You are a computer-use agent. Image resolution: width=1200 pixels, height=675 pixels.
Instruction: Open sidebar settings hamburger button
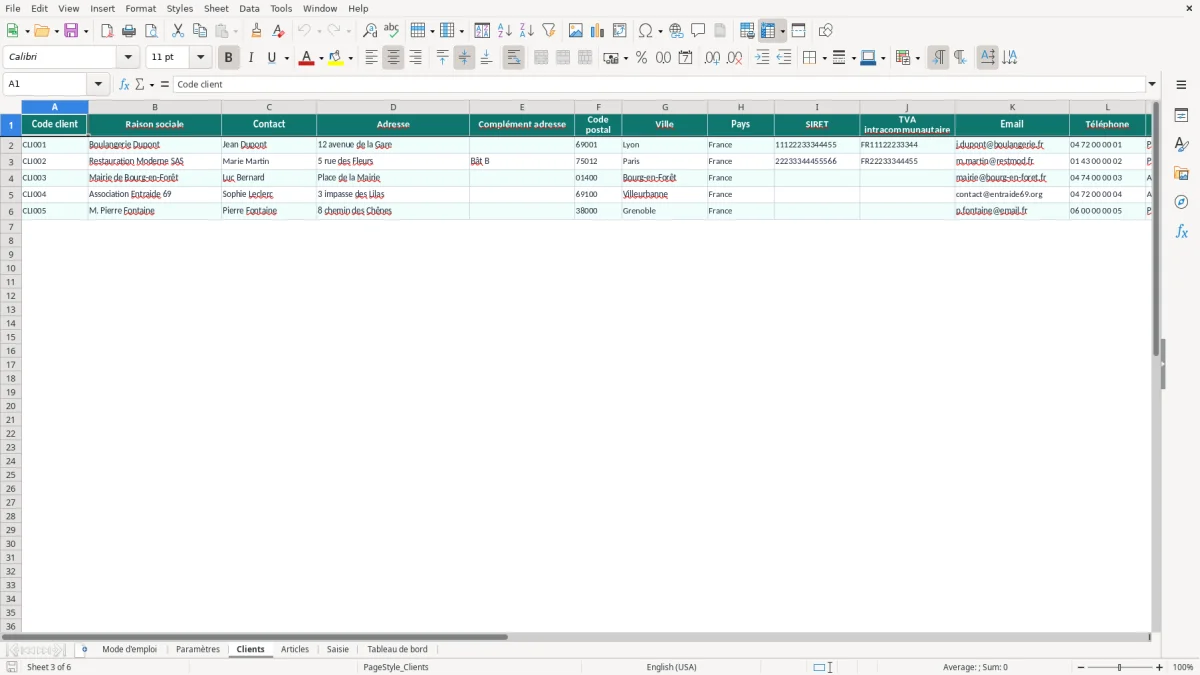tap(1181, 85)
